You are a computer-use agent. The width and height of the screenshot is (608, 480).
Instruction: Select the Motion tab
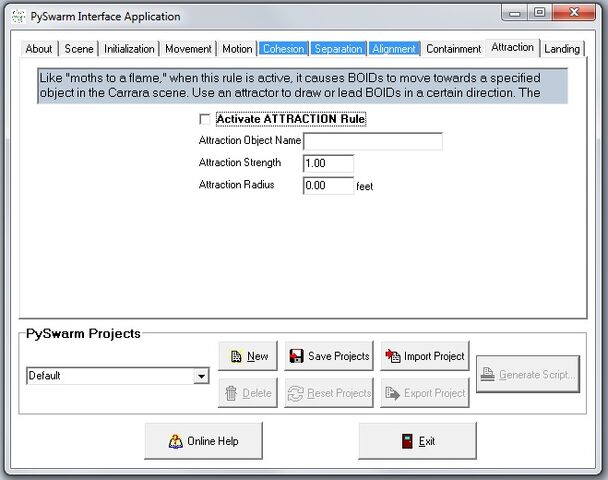pos(237,49)
